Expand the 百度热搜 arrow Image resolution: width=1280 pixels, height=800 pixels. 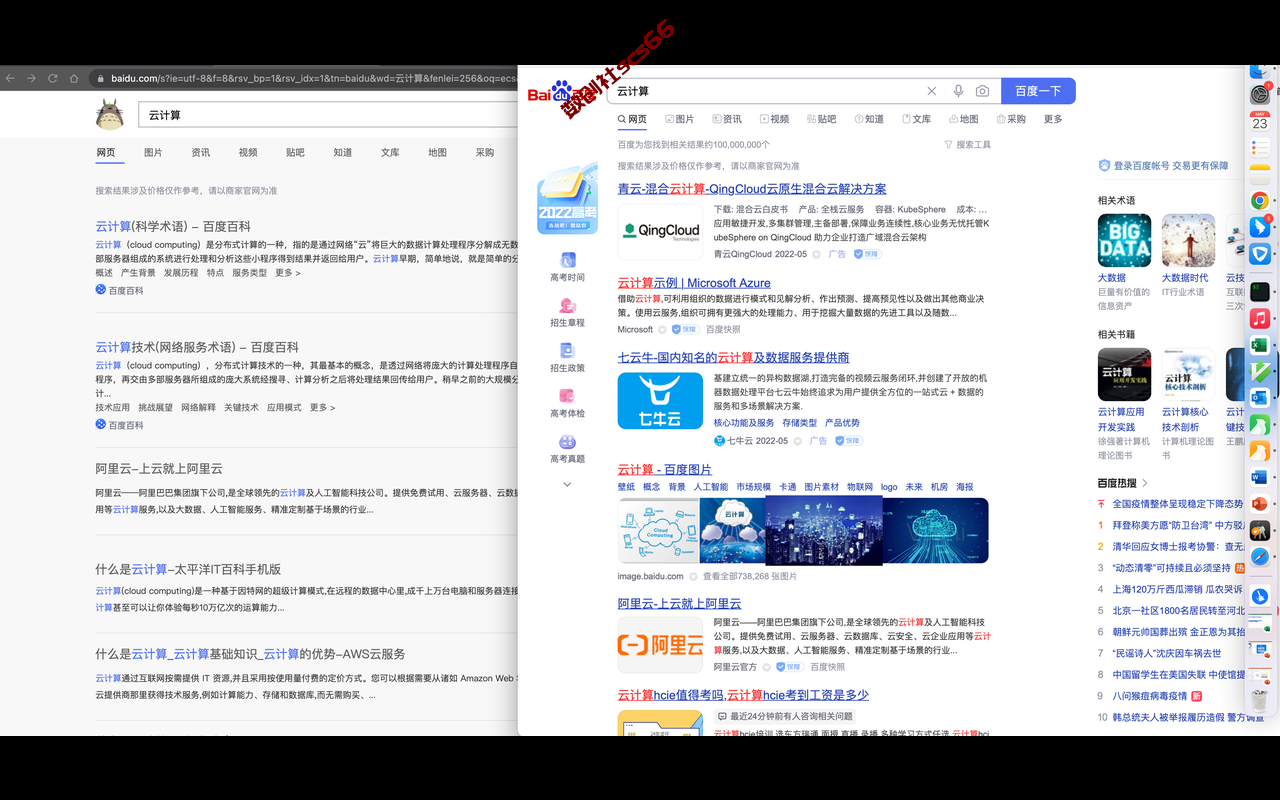(1145, 483)
